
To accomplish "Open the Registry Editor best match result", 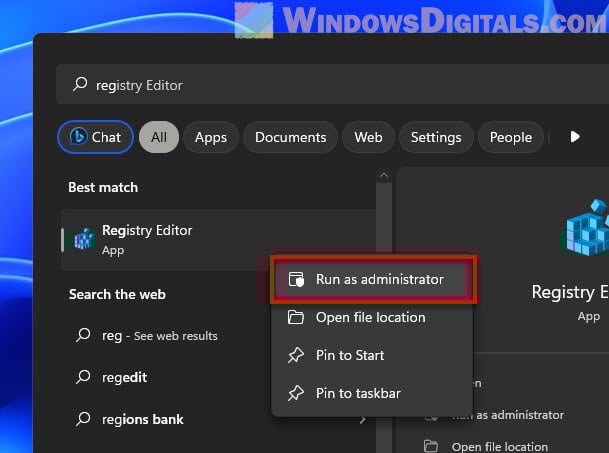I will [218, 240].
